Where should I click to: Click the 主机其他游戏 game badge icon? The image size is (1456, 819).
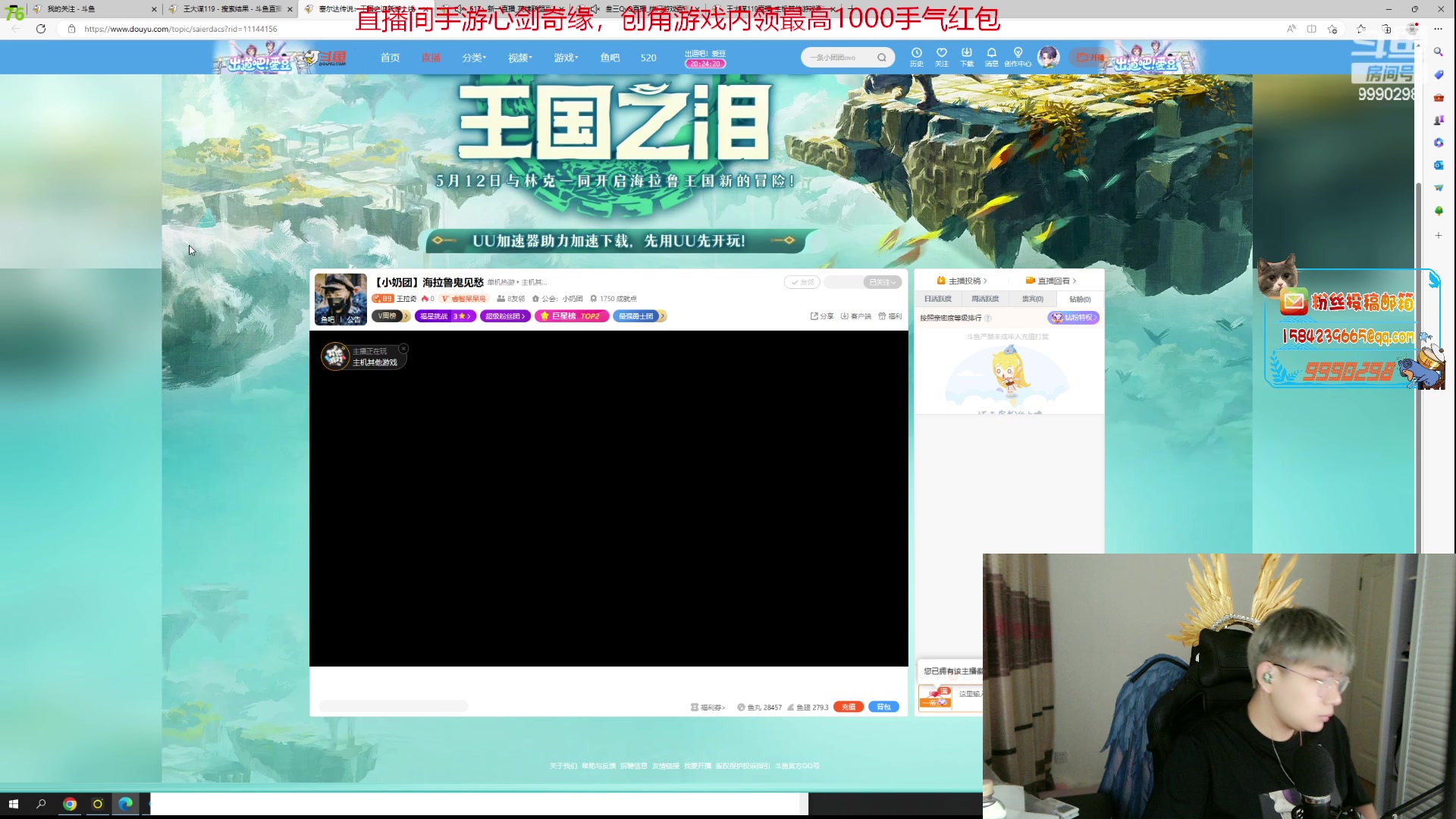pyautogui.click(x=334, y=356)
